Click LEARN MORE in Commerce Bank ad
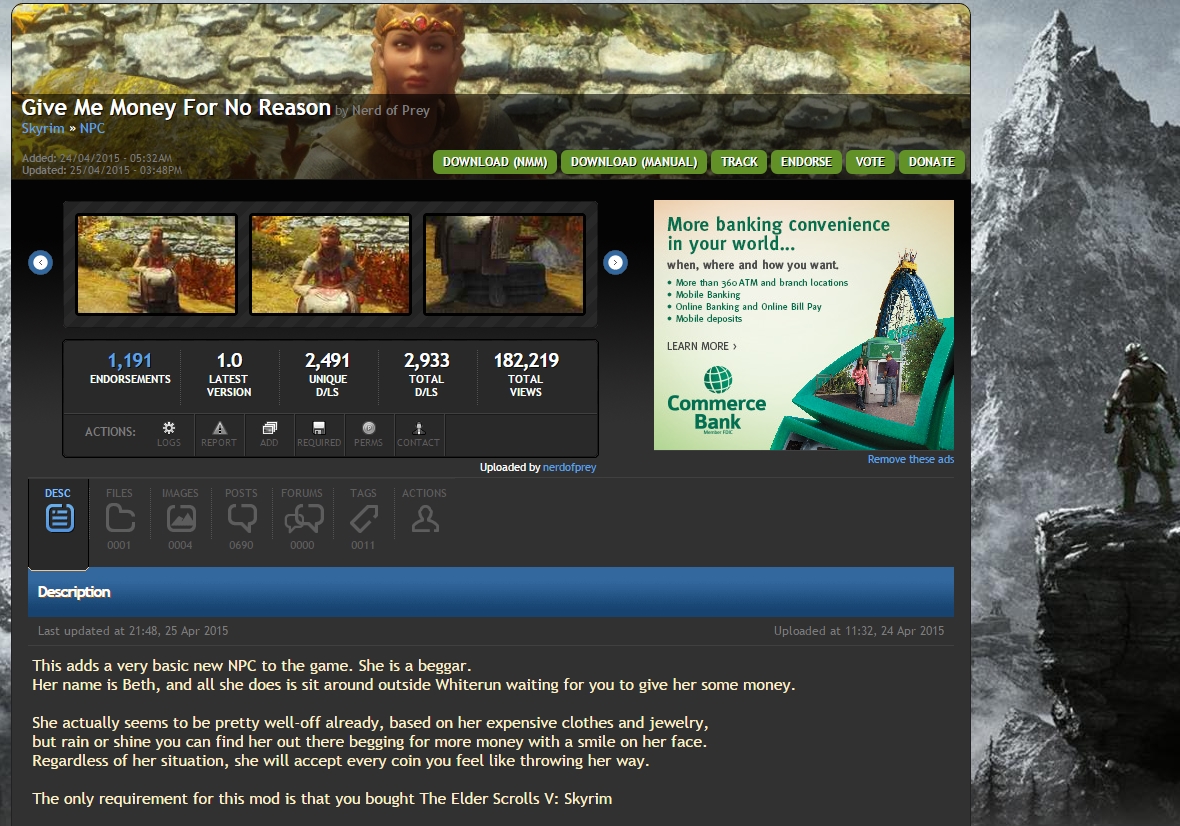 click(x=701, y=346)
